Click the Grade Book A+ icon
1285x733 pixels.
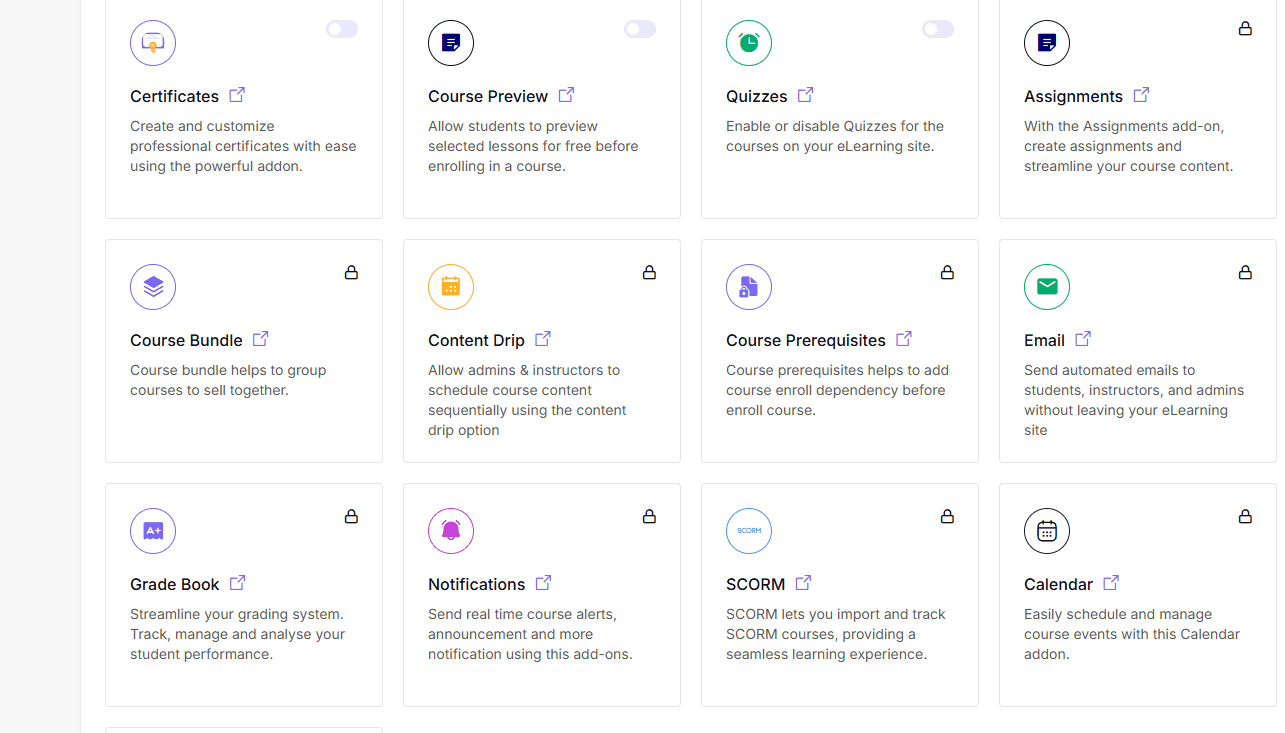pyautogui.click(x=153, y=531)
